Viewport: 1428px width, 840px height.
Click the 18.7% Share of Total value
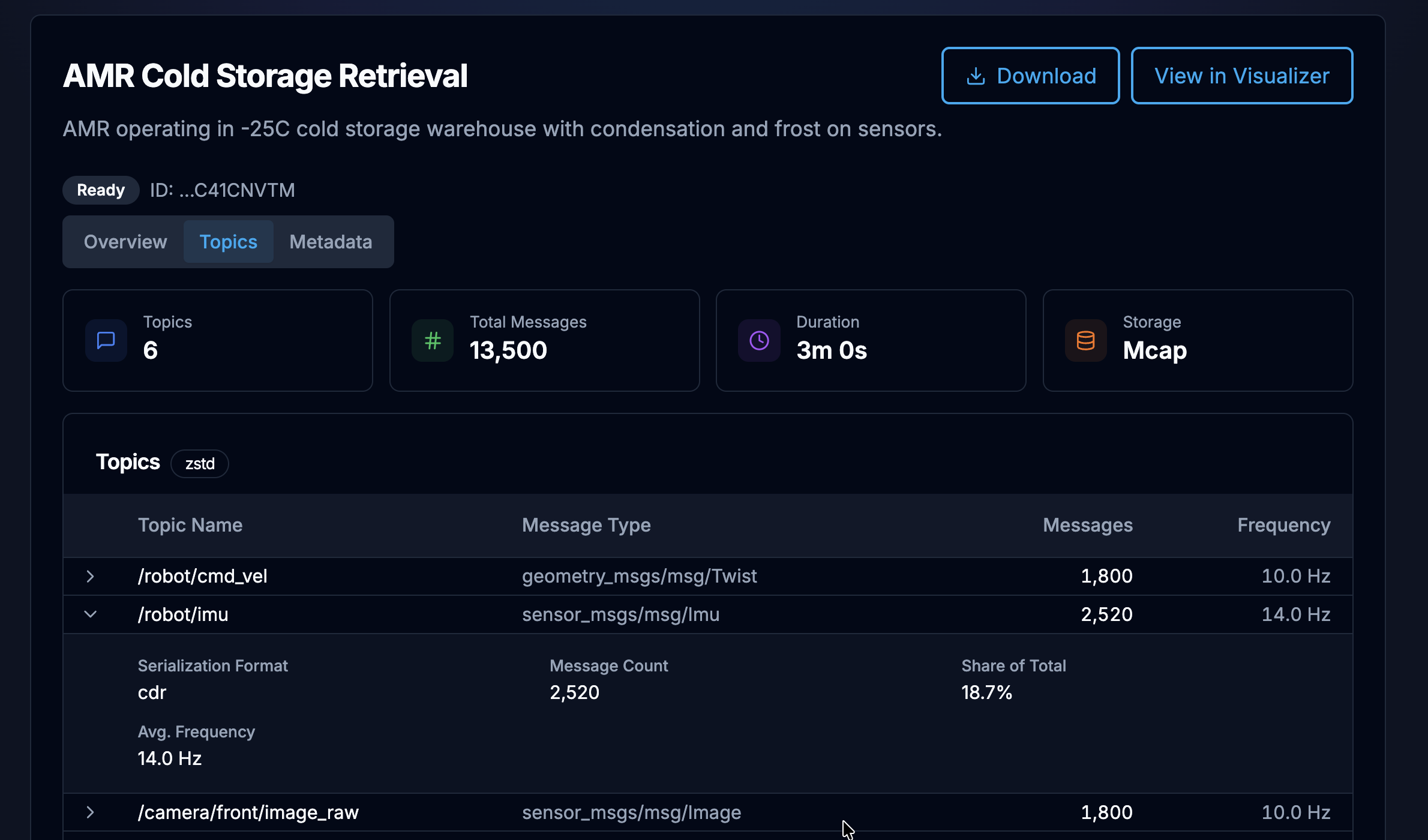pos(987,692)
